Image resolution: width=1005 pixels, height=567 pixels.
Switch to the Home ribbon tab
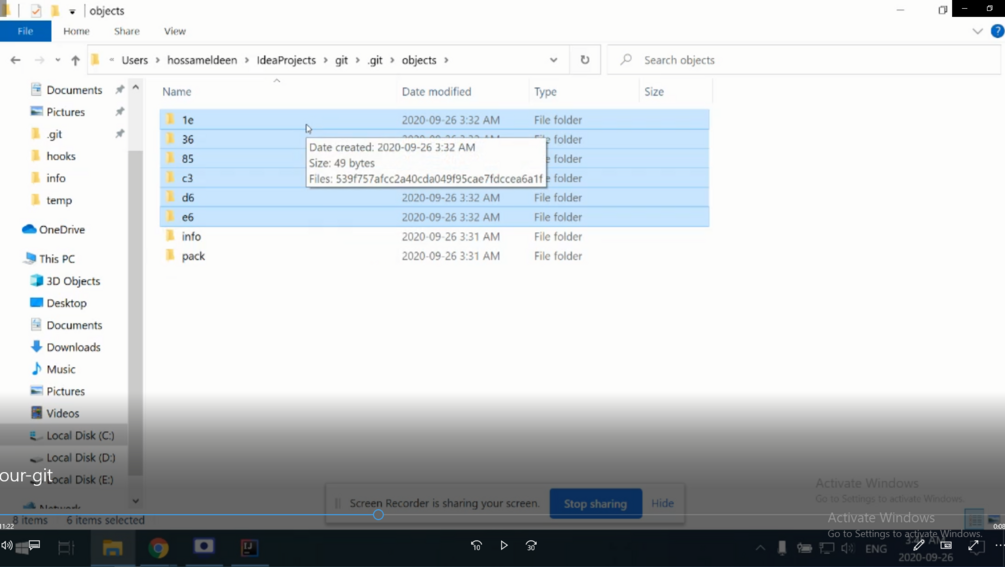point(76,31)
